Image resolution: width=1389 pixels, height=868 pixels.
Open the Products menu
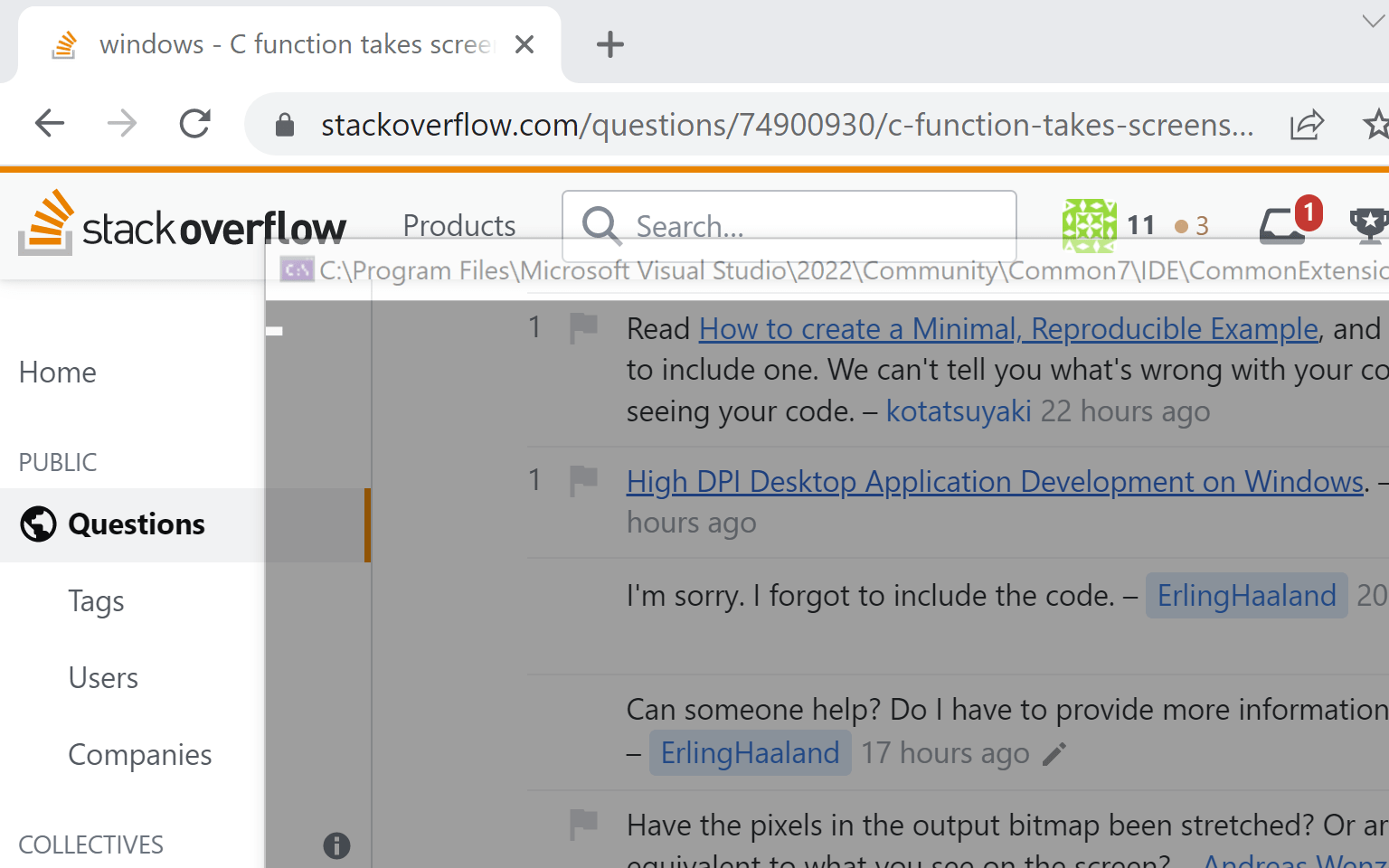point(458,225)
